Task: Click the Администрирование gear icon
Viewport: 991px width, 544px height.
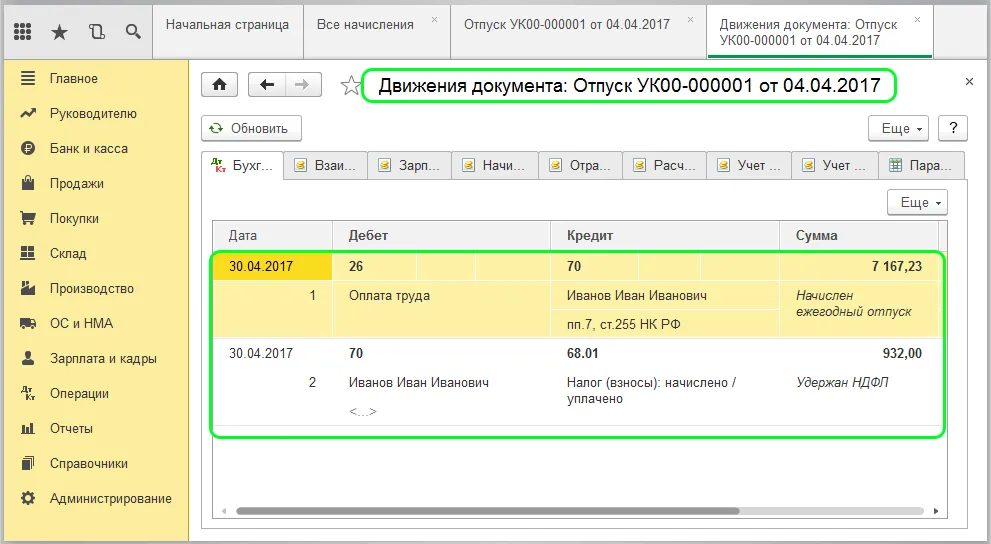Action: coord(28,499)
